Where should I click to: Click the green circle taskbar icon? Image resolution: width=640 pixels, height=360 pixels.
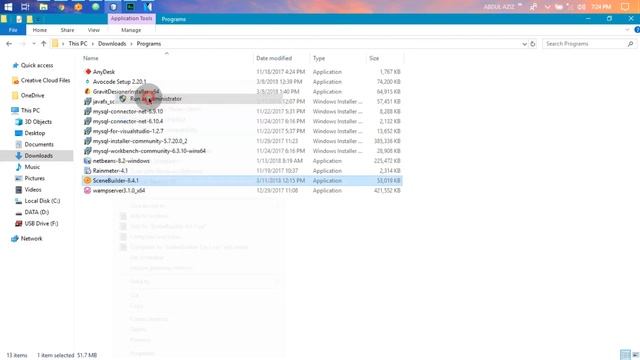[x=96, y=7]
